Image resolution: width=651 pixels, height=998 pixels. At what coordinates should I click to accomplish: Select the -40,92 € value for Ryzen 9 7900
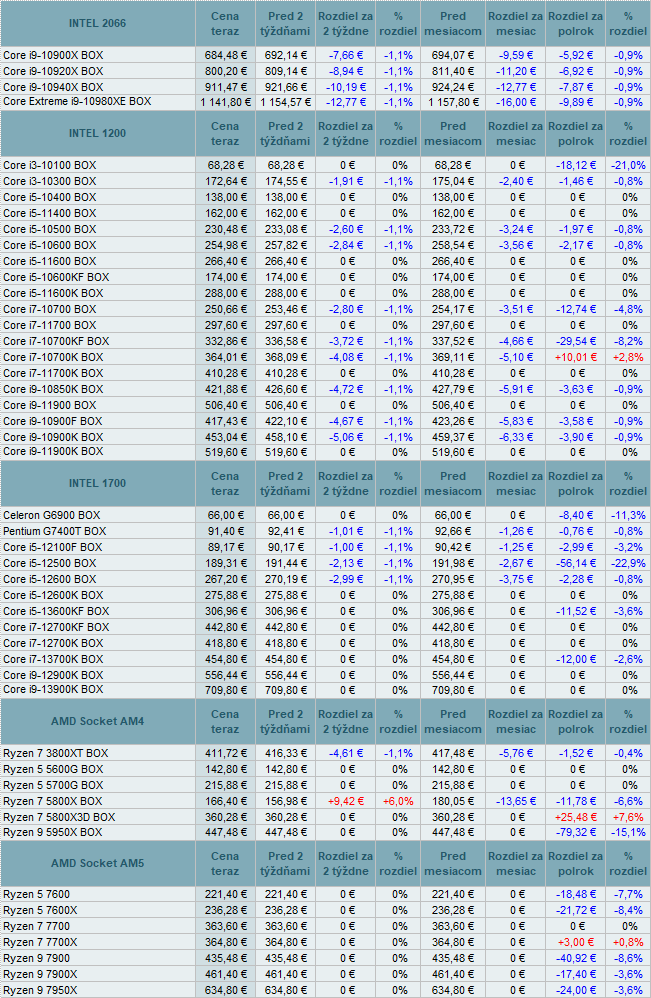(576, 959)
